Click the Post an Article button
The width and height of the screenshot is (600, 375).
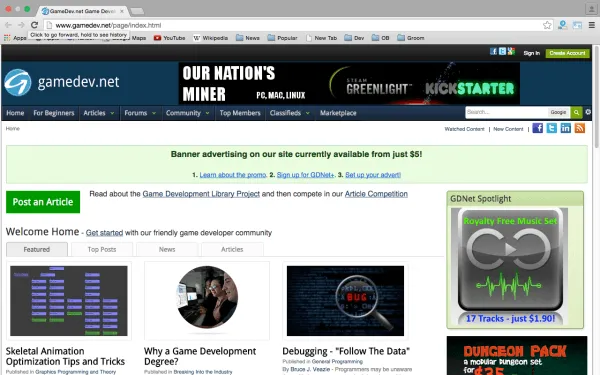point(43,202)
